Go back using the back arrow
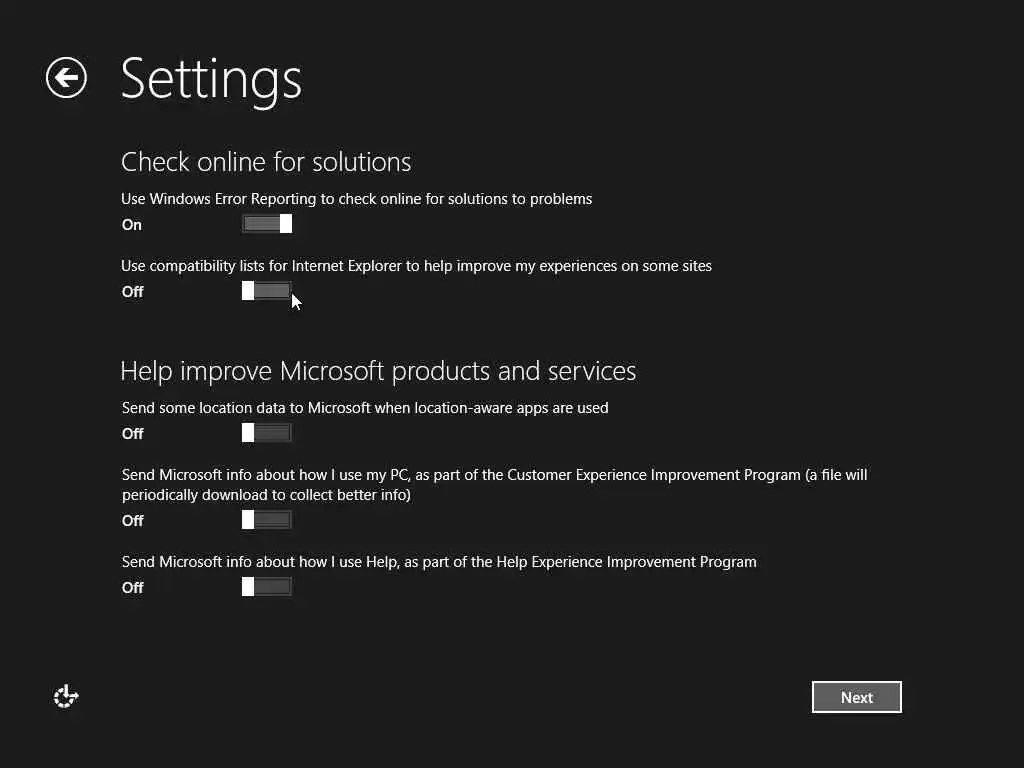 click(x=66, y=78)
